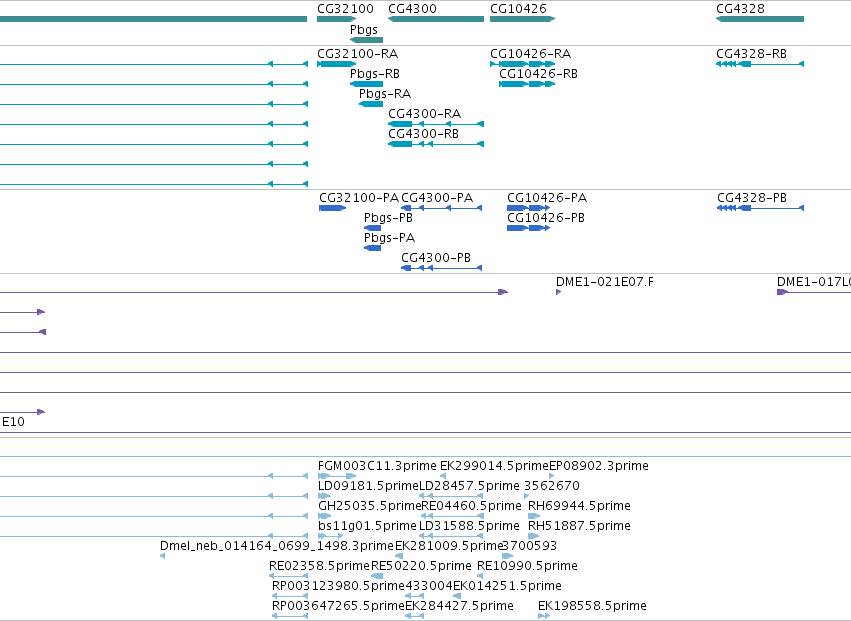Select the LD09181.5prime EST label
This screenshot has height=621, width=851.
(369, 486)
